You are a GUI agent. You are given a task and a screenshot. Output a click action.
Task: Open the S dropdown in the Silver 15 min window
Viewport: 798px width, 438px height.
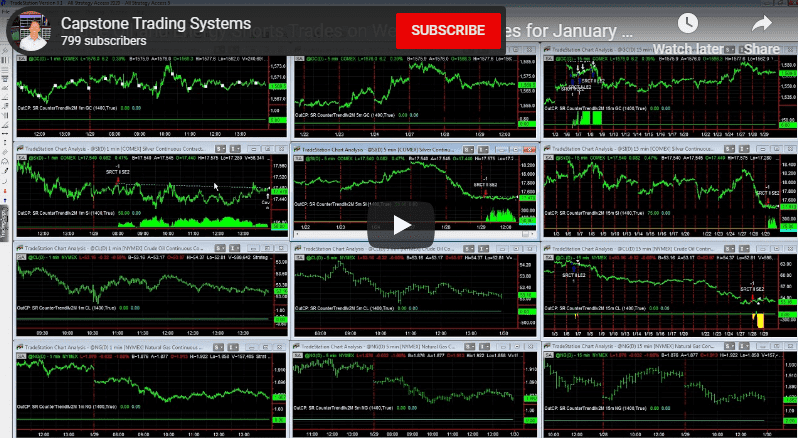click(x=729, y=149)
